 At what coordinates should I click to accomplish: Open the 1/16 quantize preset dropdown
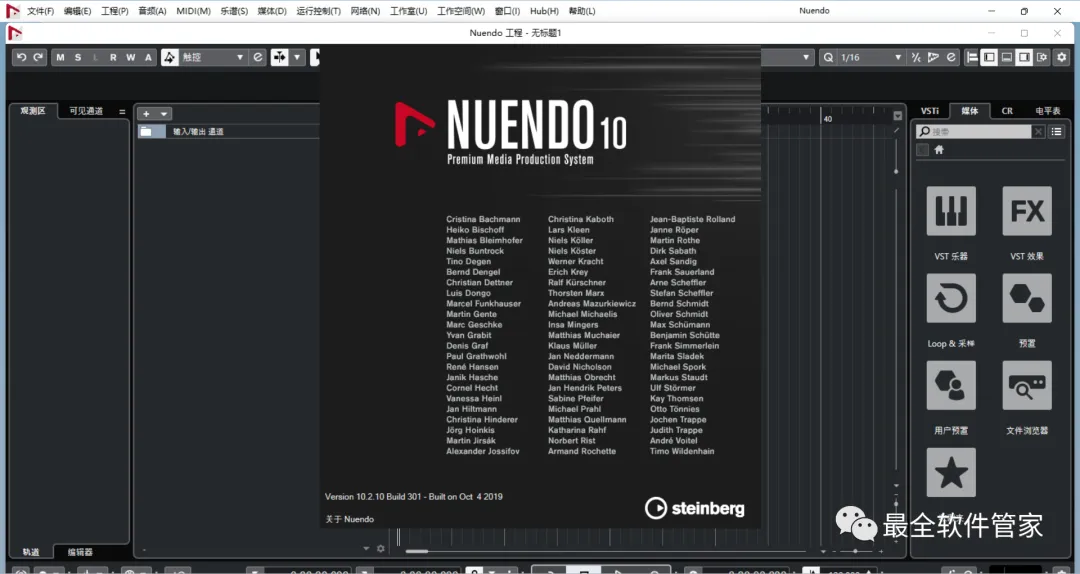tap(871, 57)
